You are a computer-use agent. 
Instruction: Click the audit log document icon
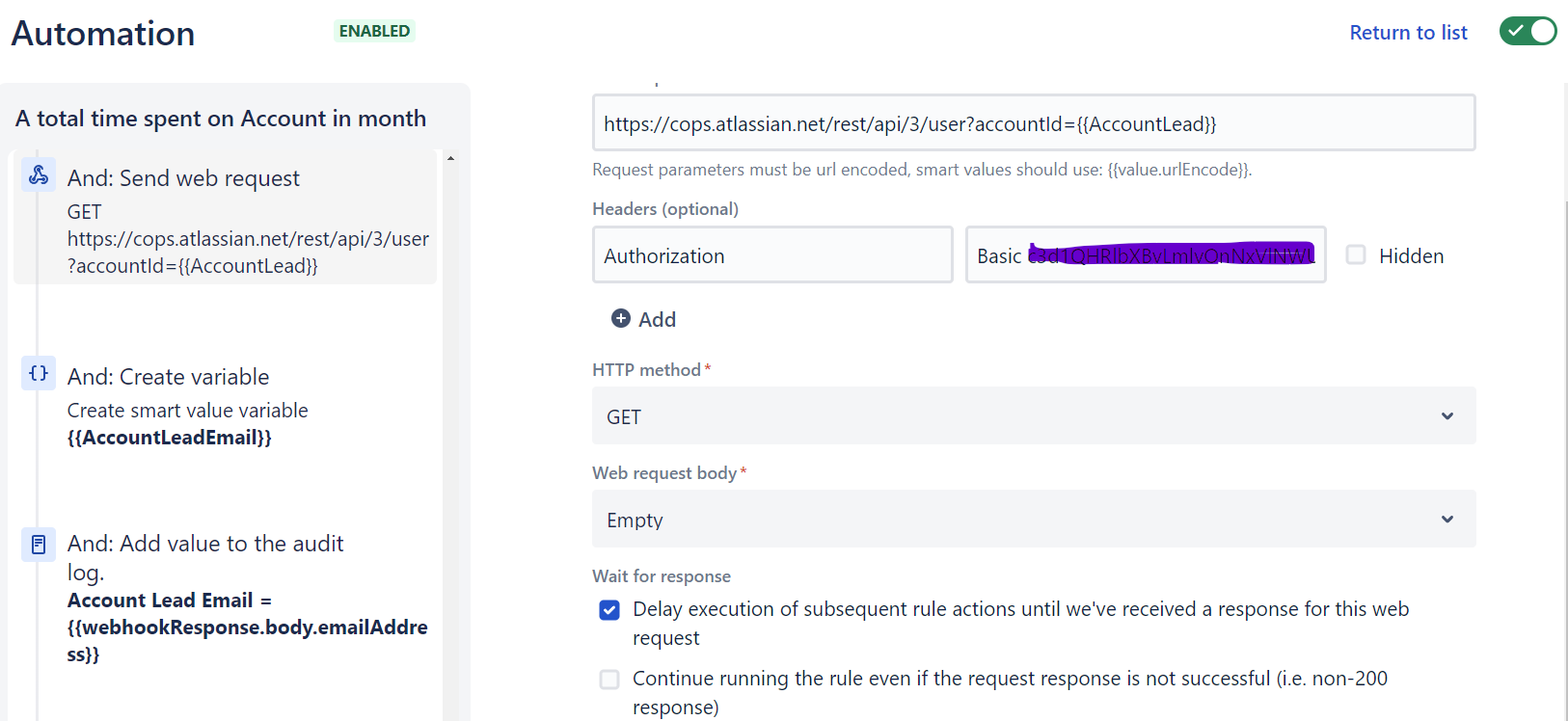point(39,545)
